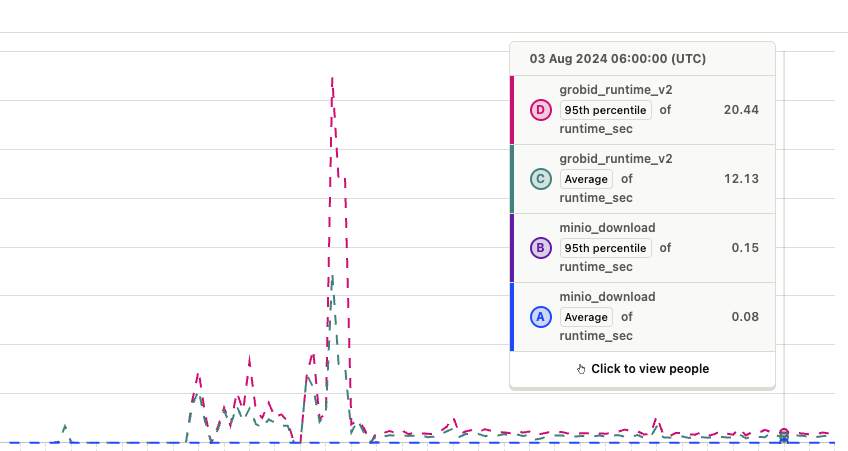Click the hovered data point marker on the chart
848x451 pixels.
(784, 434)
